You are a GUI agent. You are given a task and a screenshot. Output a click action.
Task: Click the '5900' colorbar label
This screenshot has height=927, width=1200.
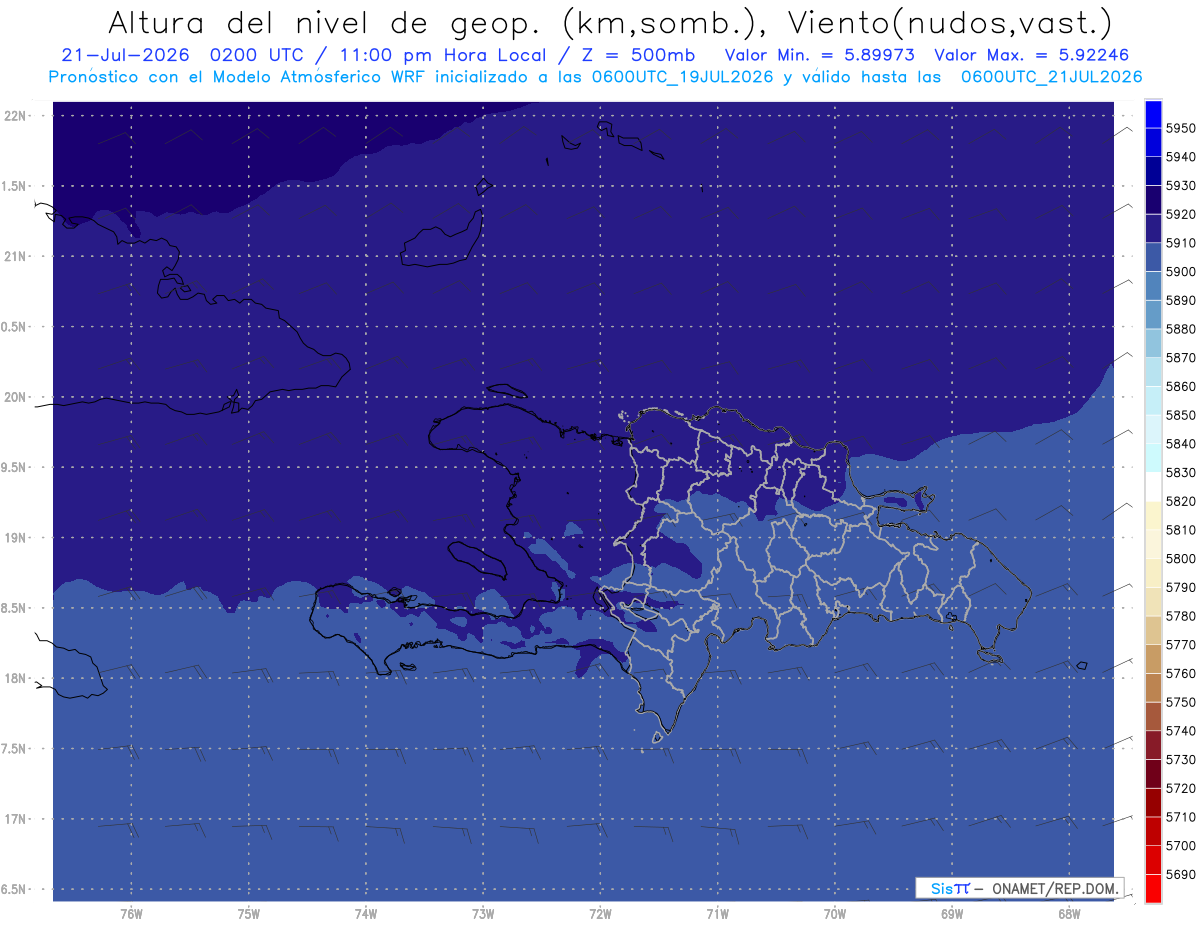click(x=1180, y=271)
